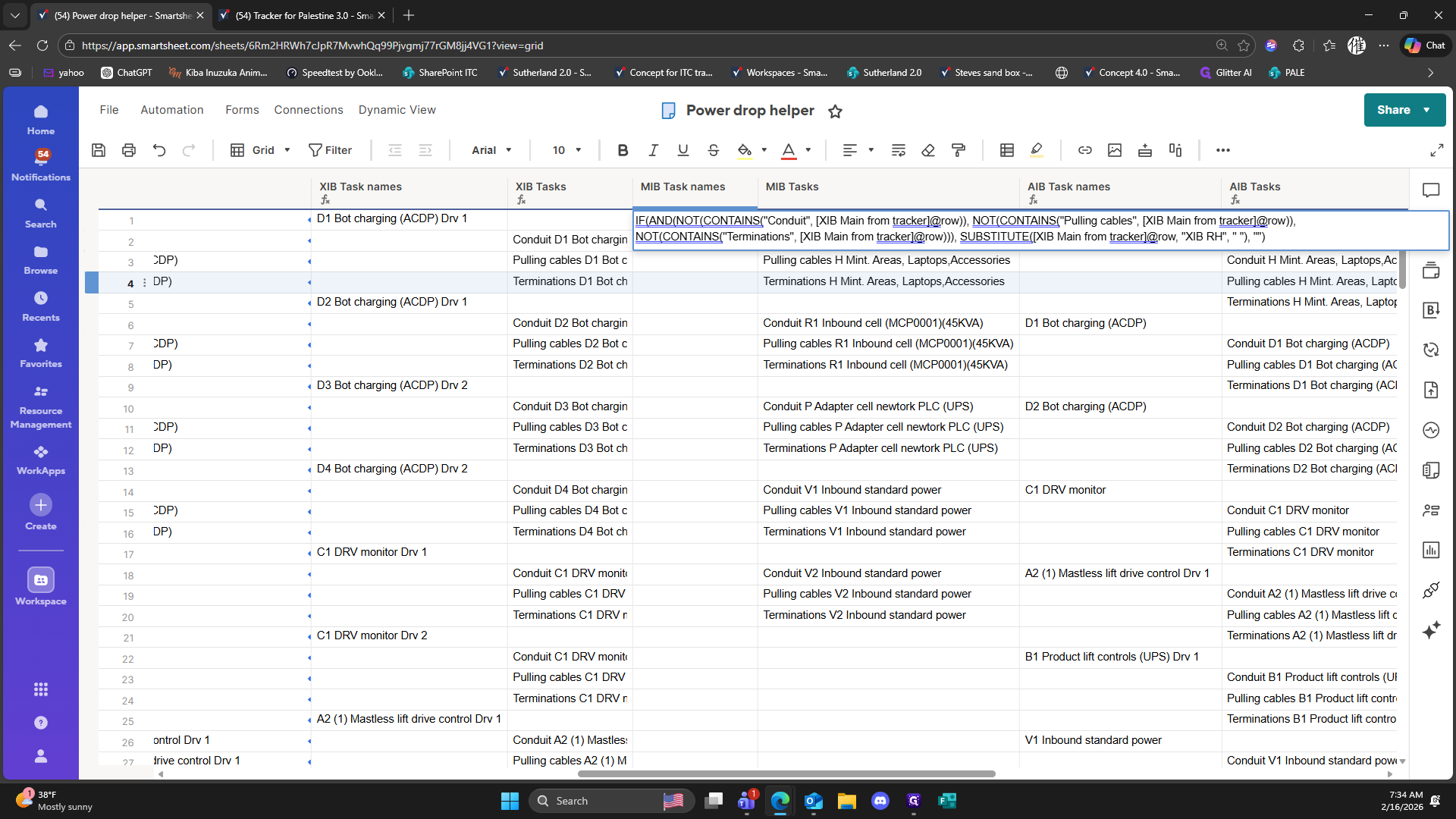1456x819 pixels.
Task: Click the Save icon in toolbar
Action: pyautogui.click(x=99, y=150)
